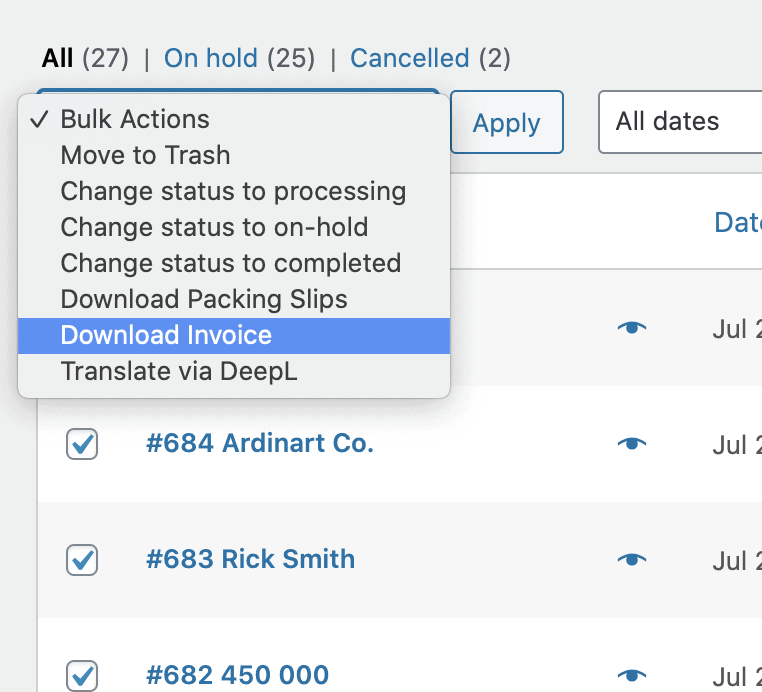
Task: Uncheck the #684 Ardinart Co. order checkbox
Action: click(82, 444)
